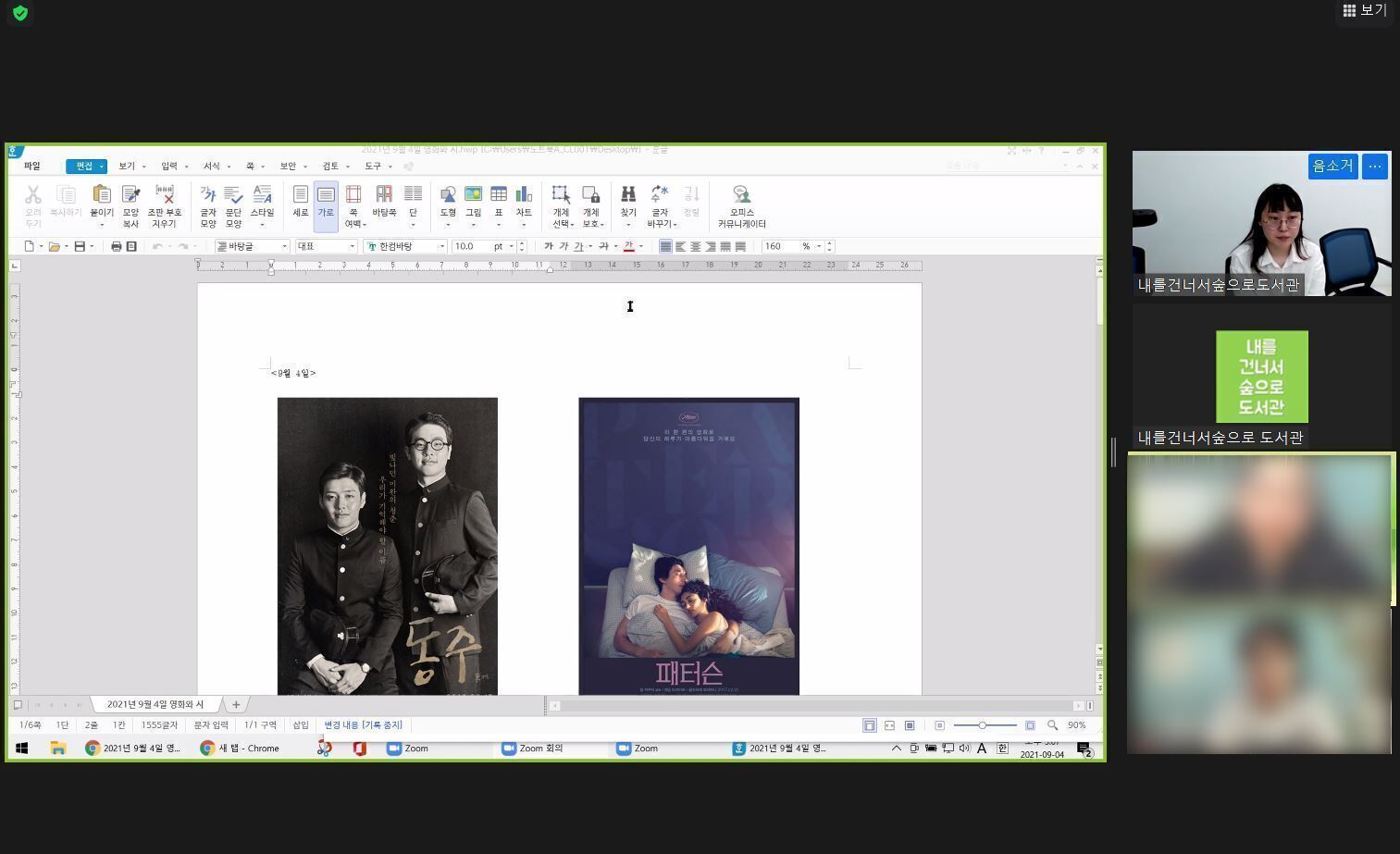
Task: Click the 음소거 mute button
Action: click(x=1332, y=166)
